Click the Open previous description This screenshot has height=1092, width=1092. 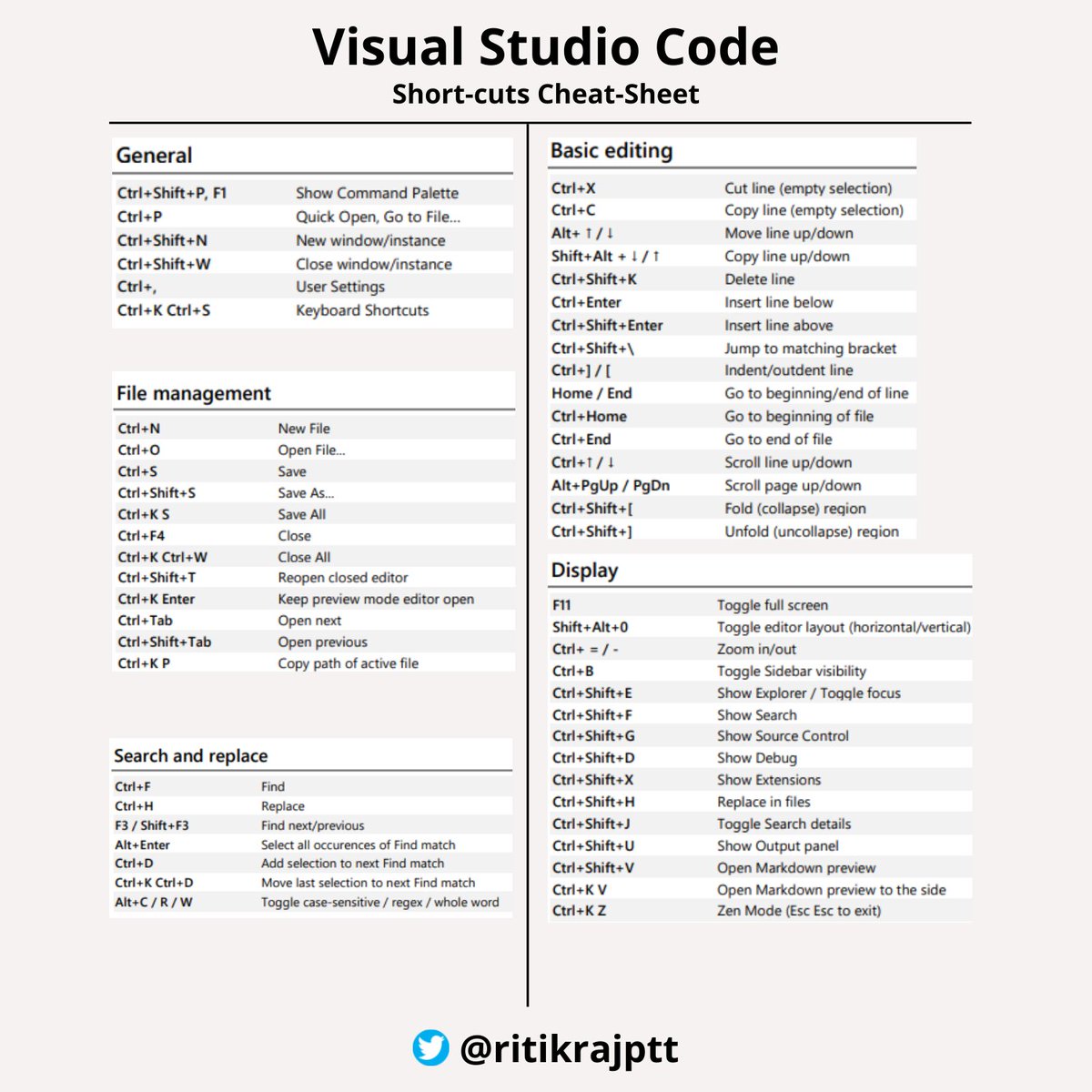click(323, 642)
